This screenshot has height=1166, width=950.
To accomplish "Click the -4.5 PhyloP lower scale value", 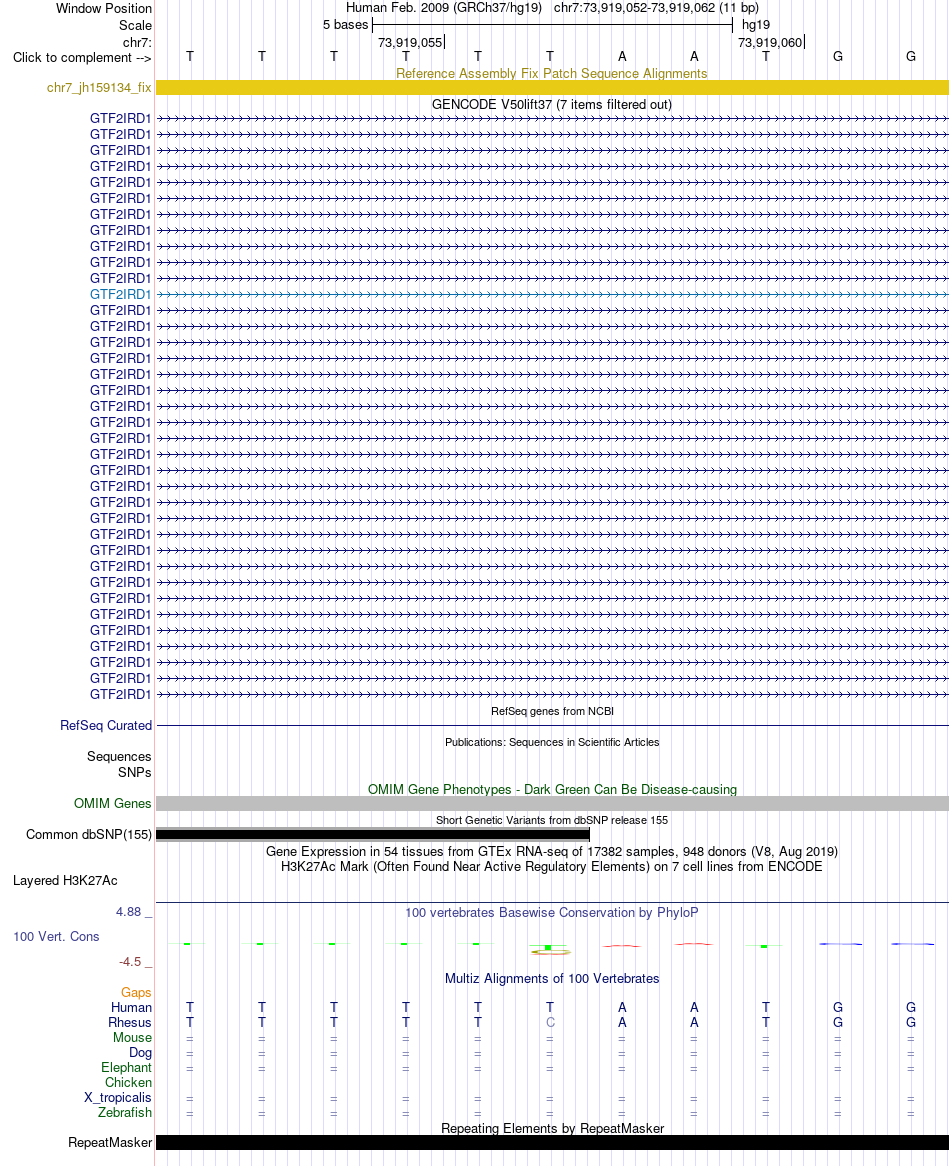I will pyautogui.click(x=130, y=962).
